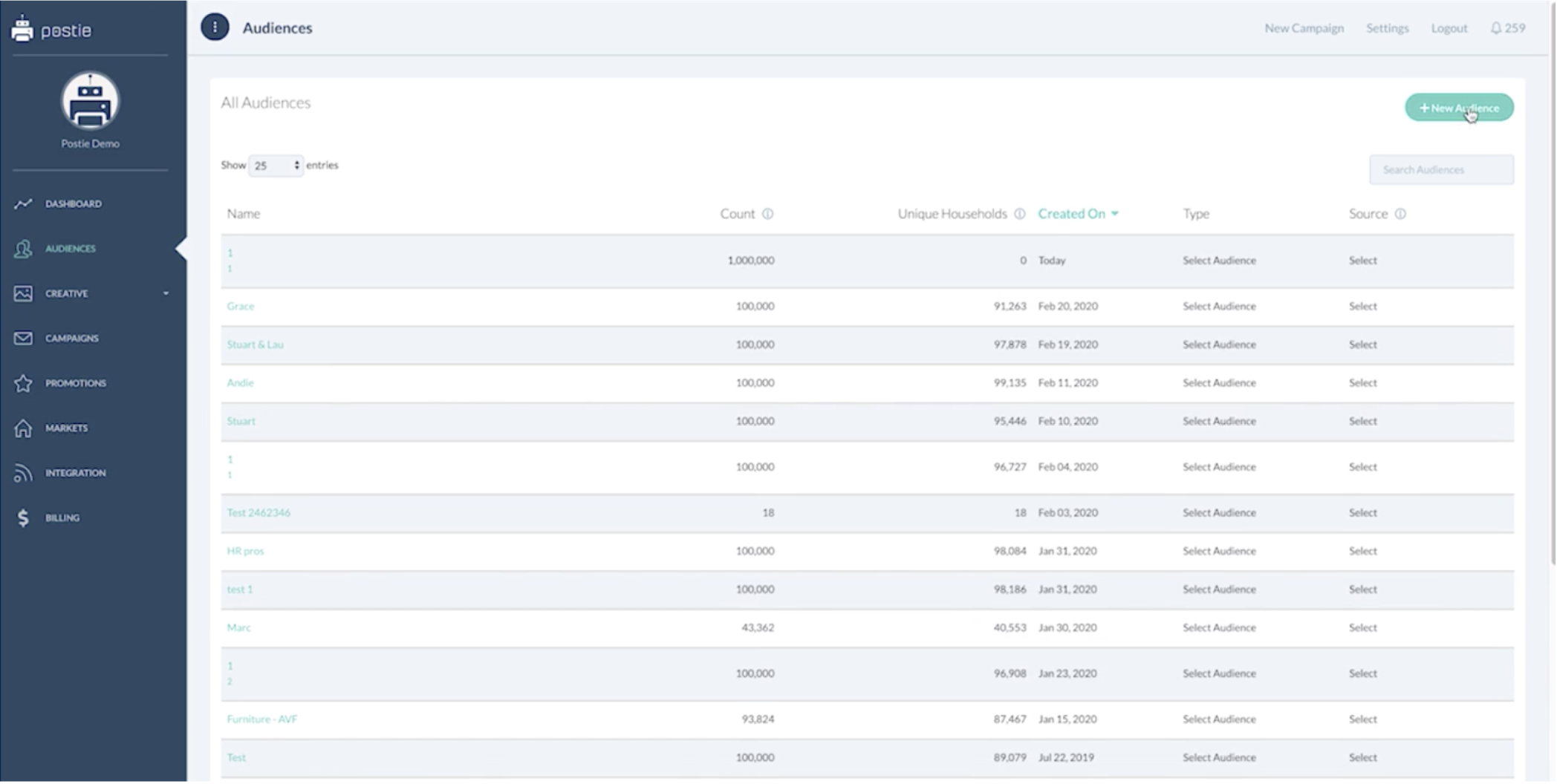Open Settings from the top navigation
This screenshot has width=1557, height=784.
1387,28
